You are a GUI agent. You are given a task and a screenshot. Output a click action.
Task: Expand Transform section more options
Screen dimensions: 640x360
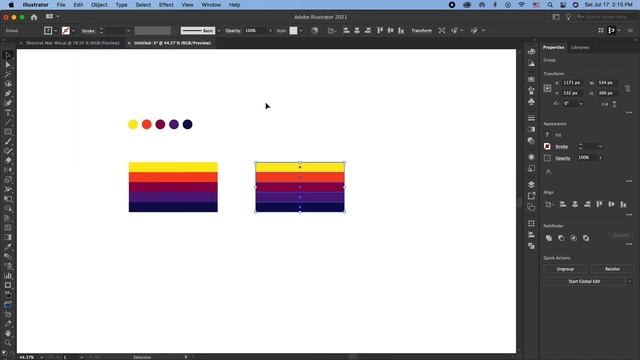pos(629,112)
